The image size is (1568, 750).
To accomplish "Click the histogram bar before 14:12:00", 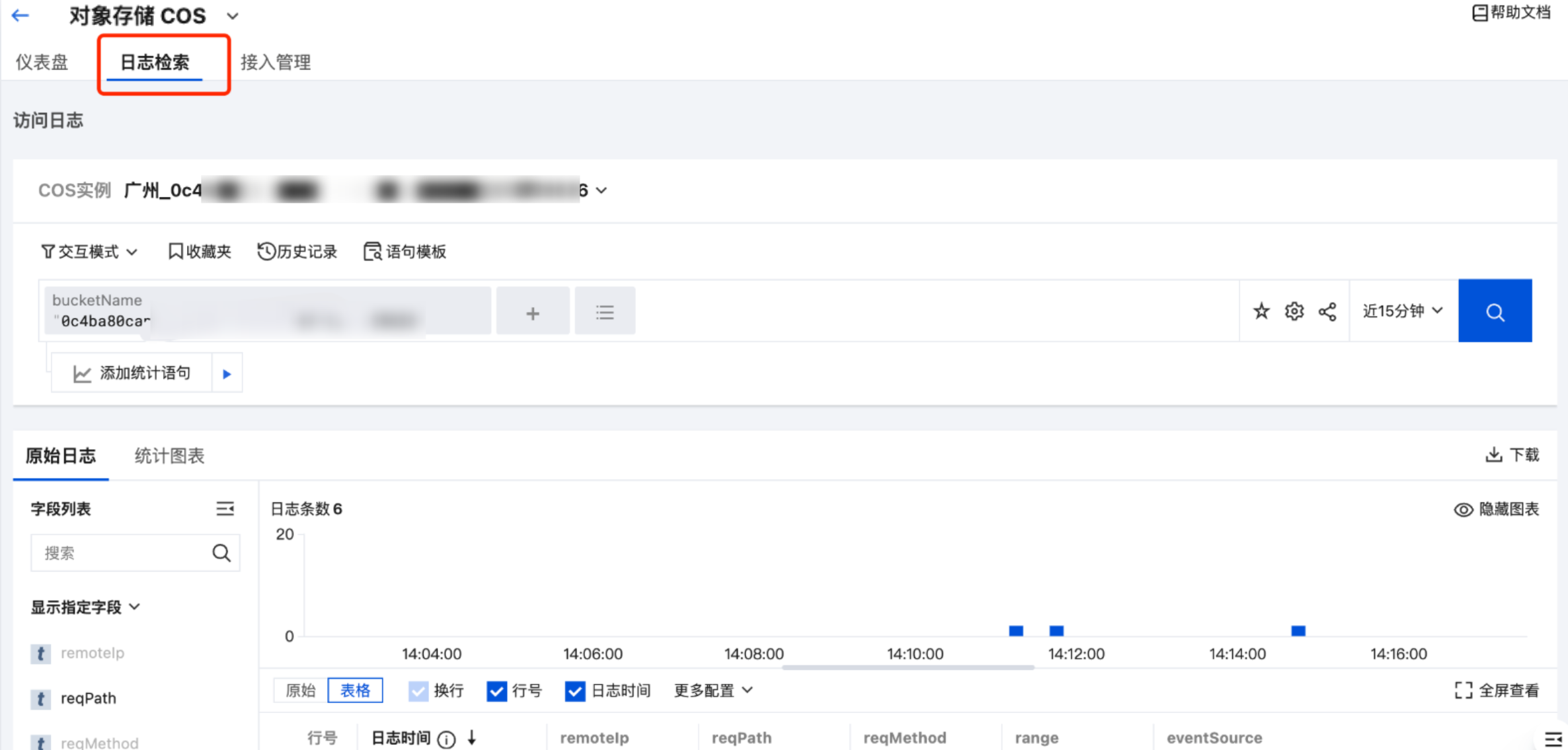I will point(1056,630).
